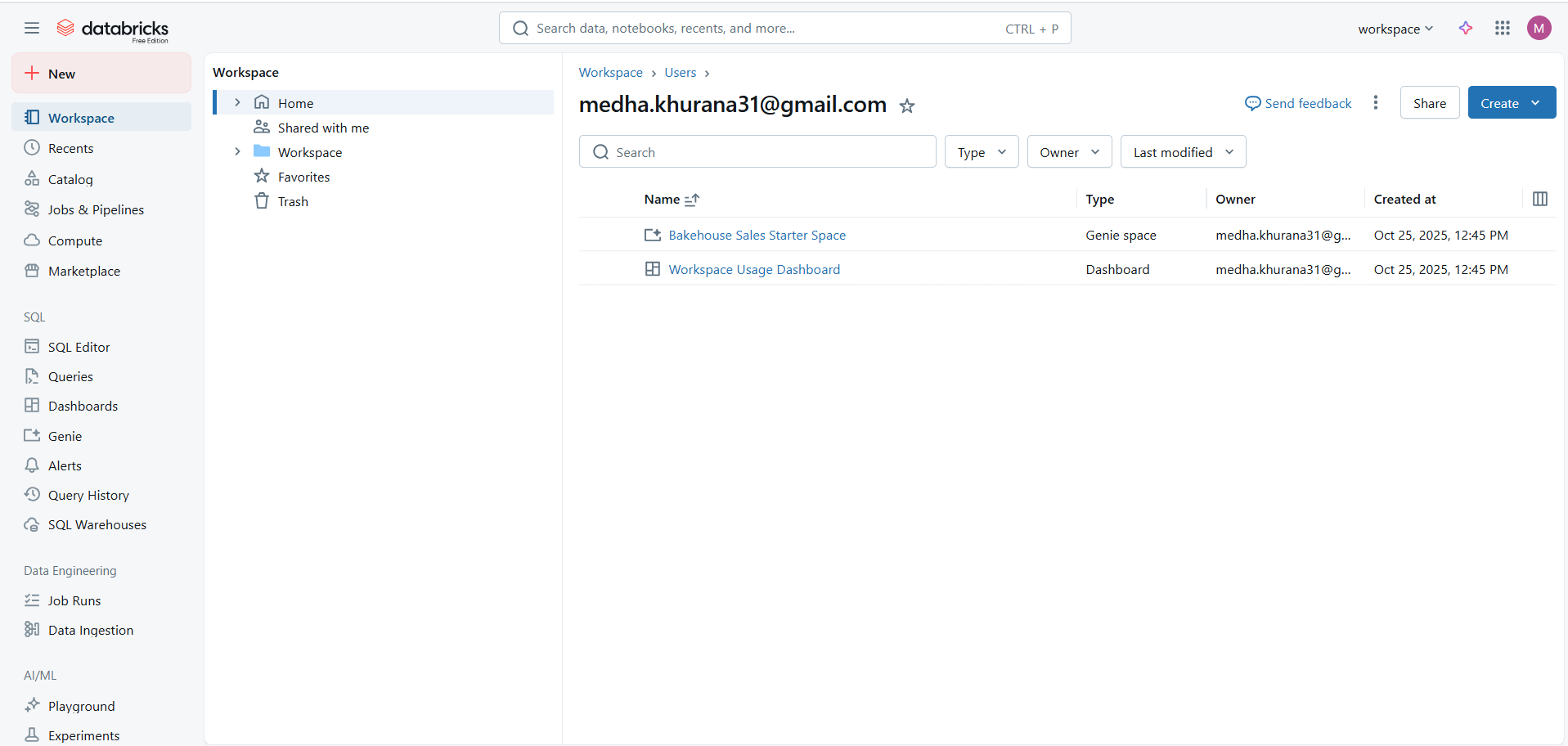
Task: Expand the Home tree node
Action: (x=237, y=103)
